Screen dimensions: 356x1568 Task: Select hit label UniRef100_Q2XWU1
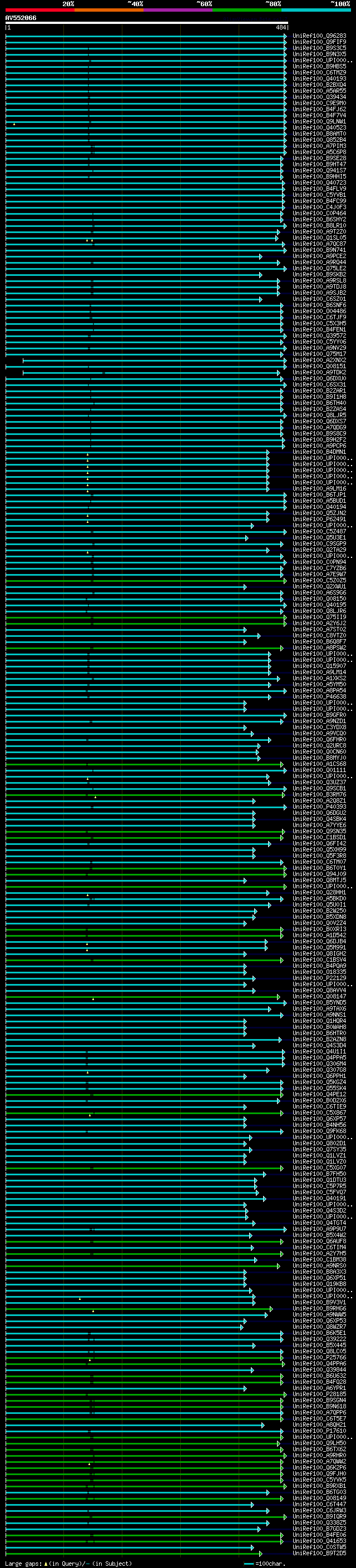(x=319, y=586)
